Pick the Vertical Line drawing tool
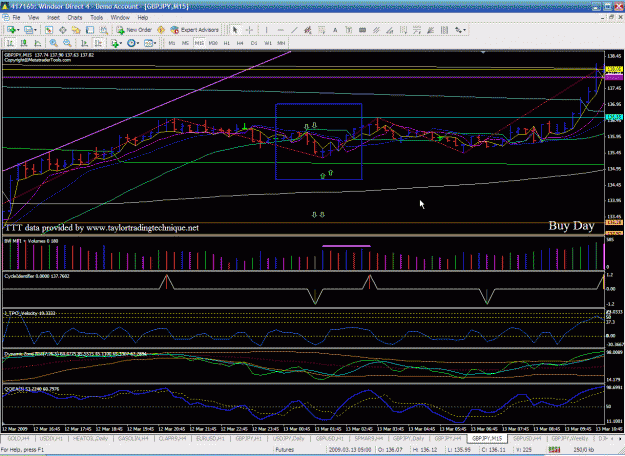Image resolution: width=625 pixels, height=456 pixels. pyautogui.click(x=267, y=30)
